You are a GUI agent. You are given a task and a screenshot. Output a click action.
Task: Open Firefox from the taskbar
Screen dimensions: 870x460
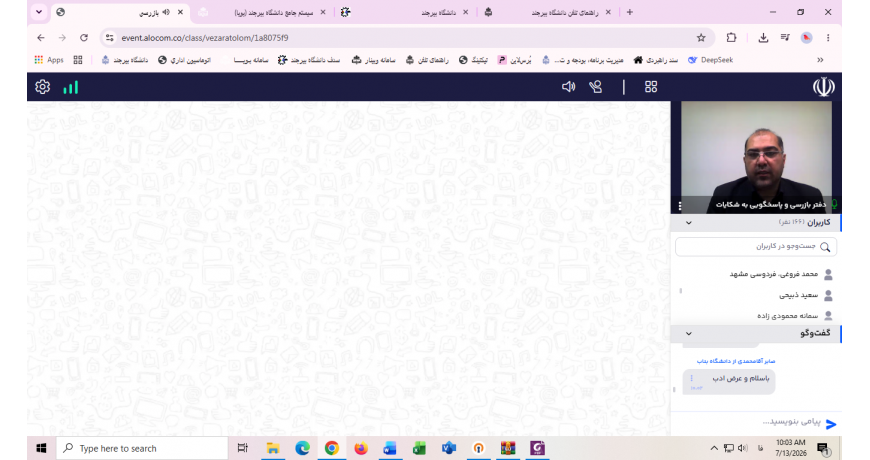(361, 448)
